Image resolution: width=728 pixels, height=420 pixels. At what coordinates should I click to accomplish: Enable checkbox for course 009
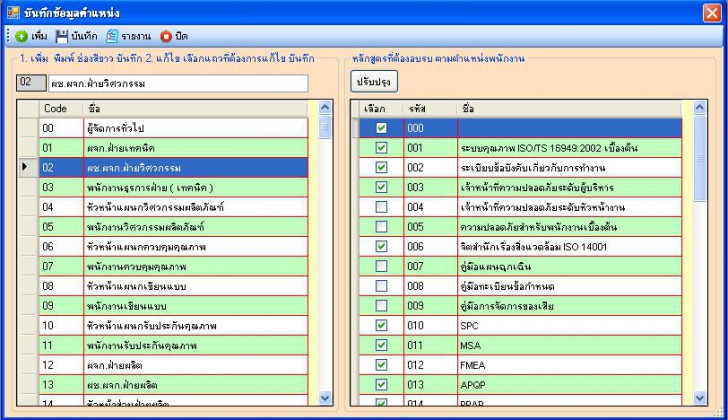tap(381, 305)
